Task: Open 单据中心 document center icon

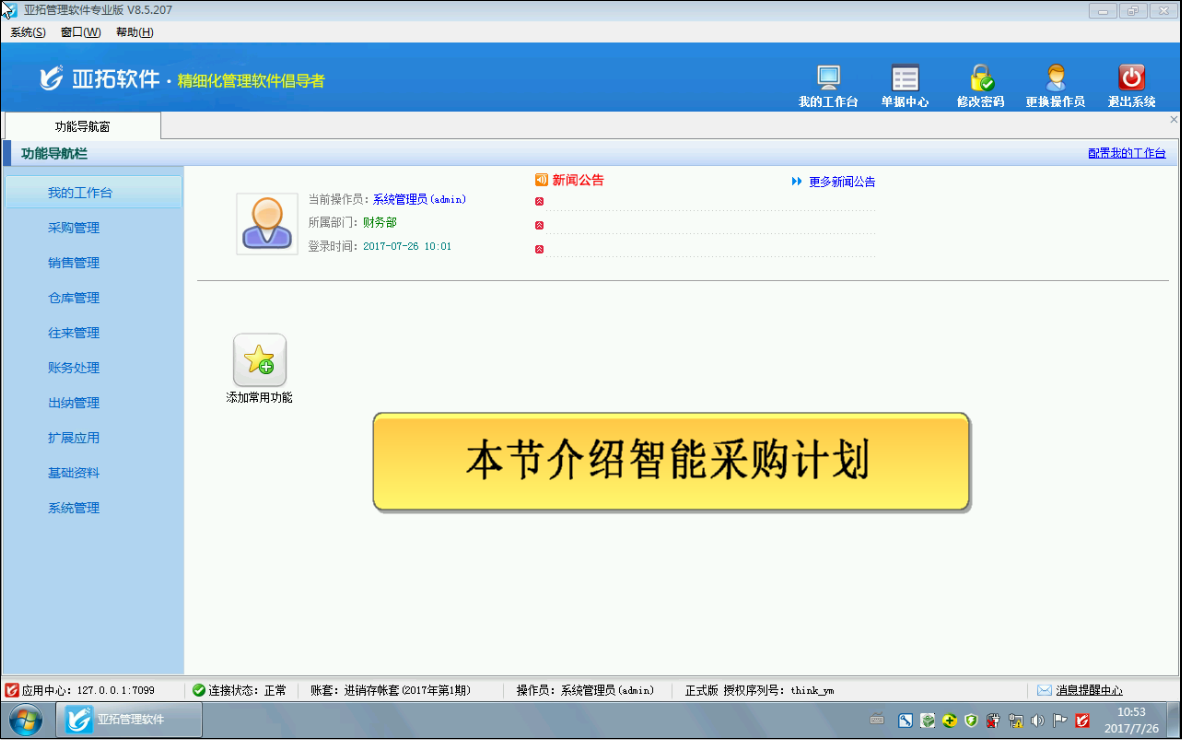Action: (904, 79)
